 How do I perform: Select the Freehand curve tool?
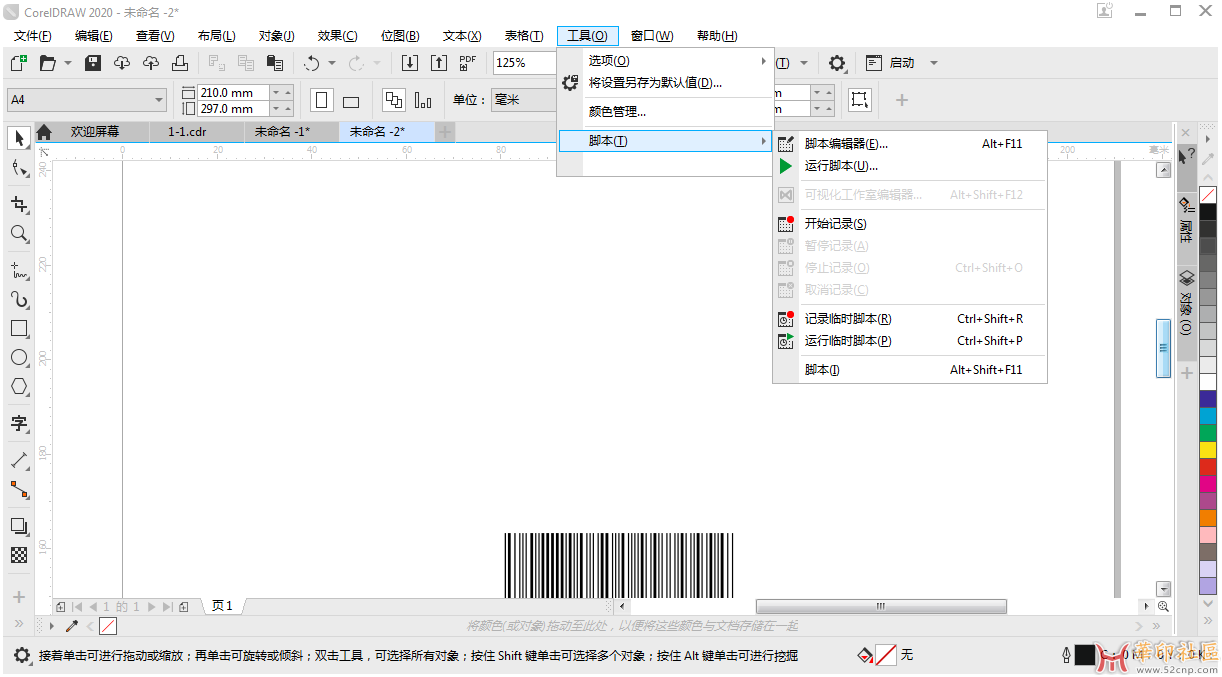click(18, 270)
